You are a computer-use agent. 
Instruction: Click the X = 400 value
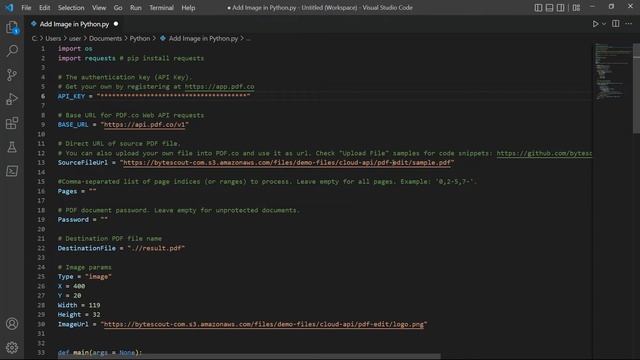[x=79, y=286]
